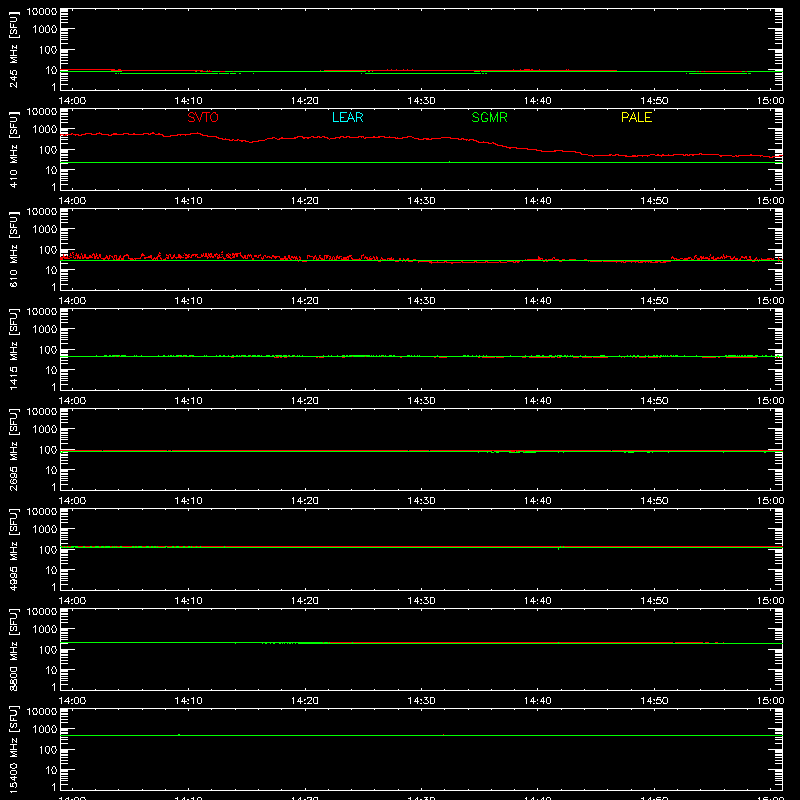Click 14:50 time label below 410 MHz panel
800x800 pixels.
(x=654, y=201)
